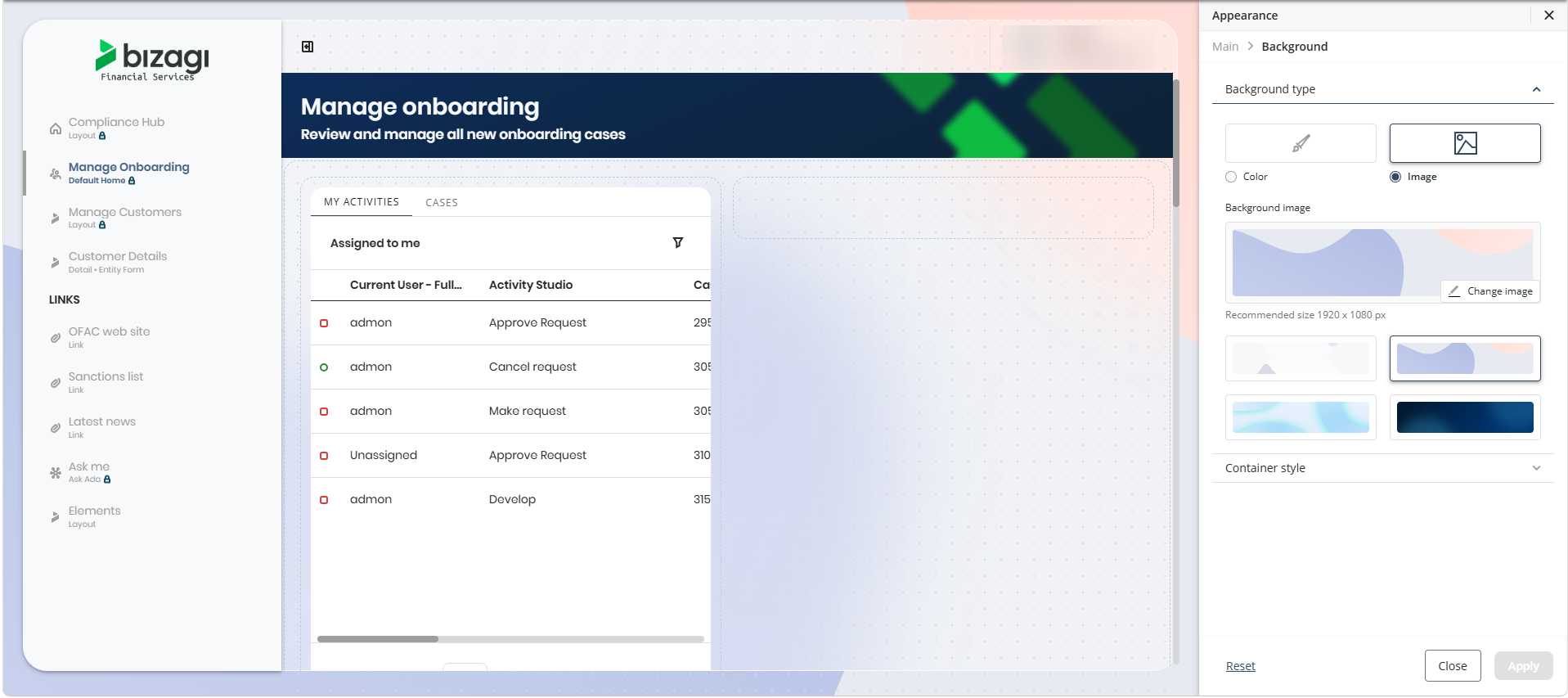The width and height of the screenshot is (1568, 698).
Task: Choose the light blue gradient background thumbnail
Action: coord(1301,417)
